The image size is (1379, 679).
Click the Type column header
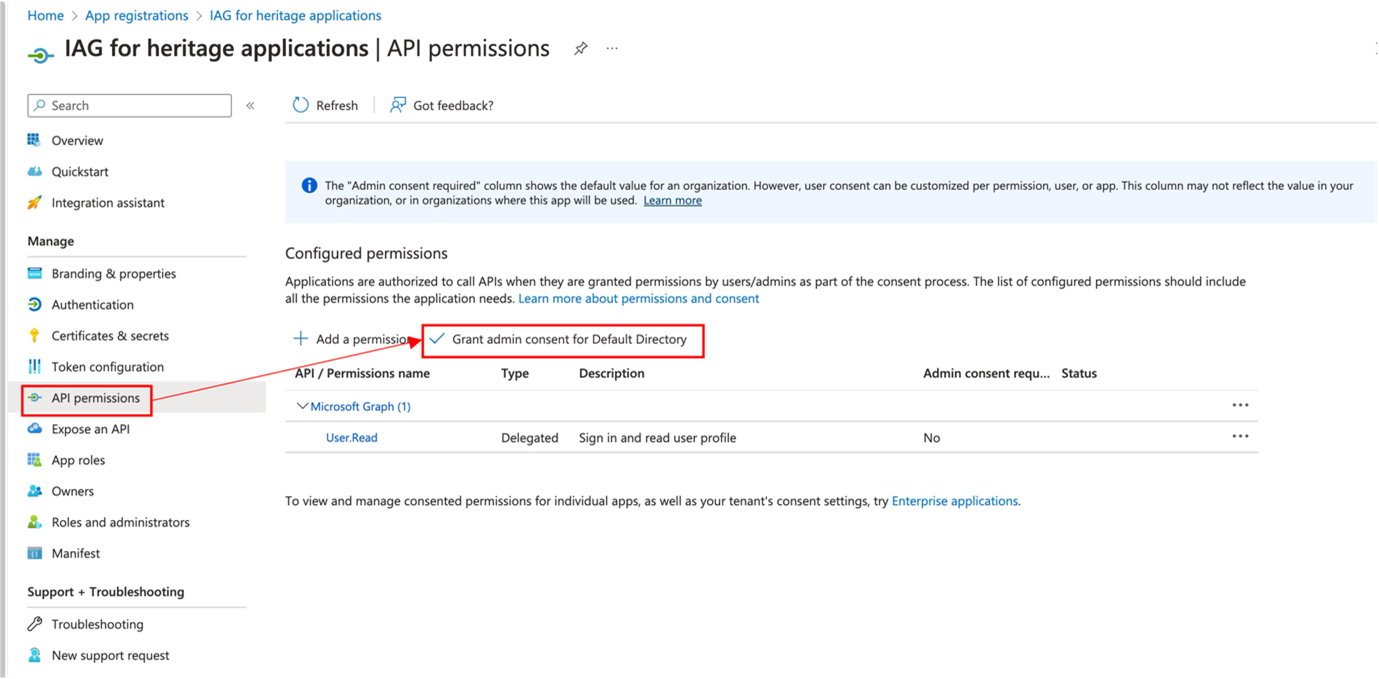click(514, 373)
